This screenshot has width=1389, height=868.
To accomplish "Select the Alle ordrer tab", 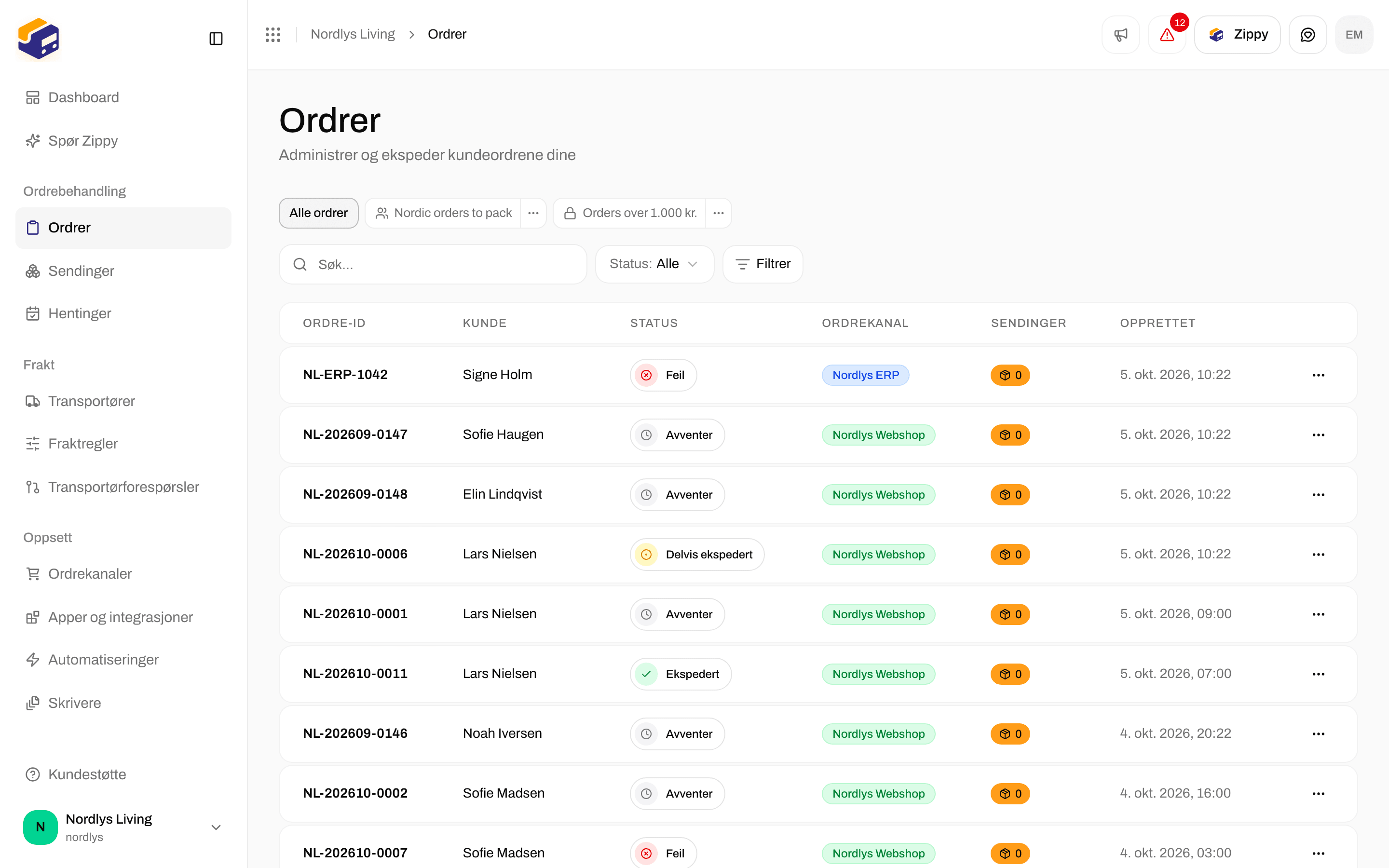I will 318,213.
